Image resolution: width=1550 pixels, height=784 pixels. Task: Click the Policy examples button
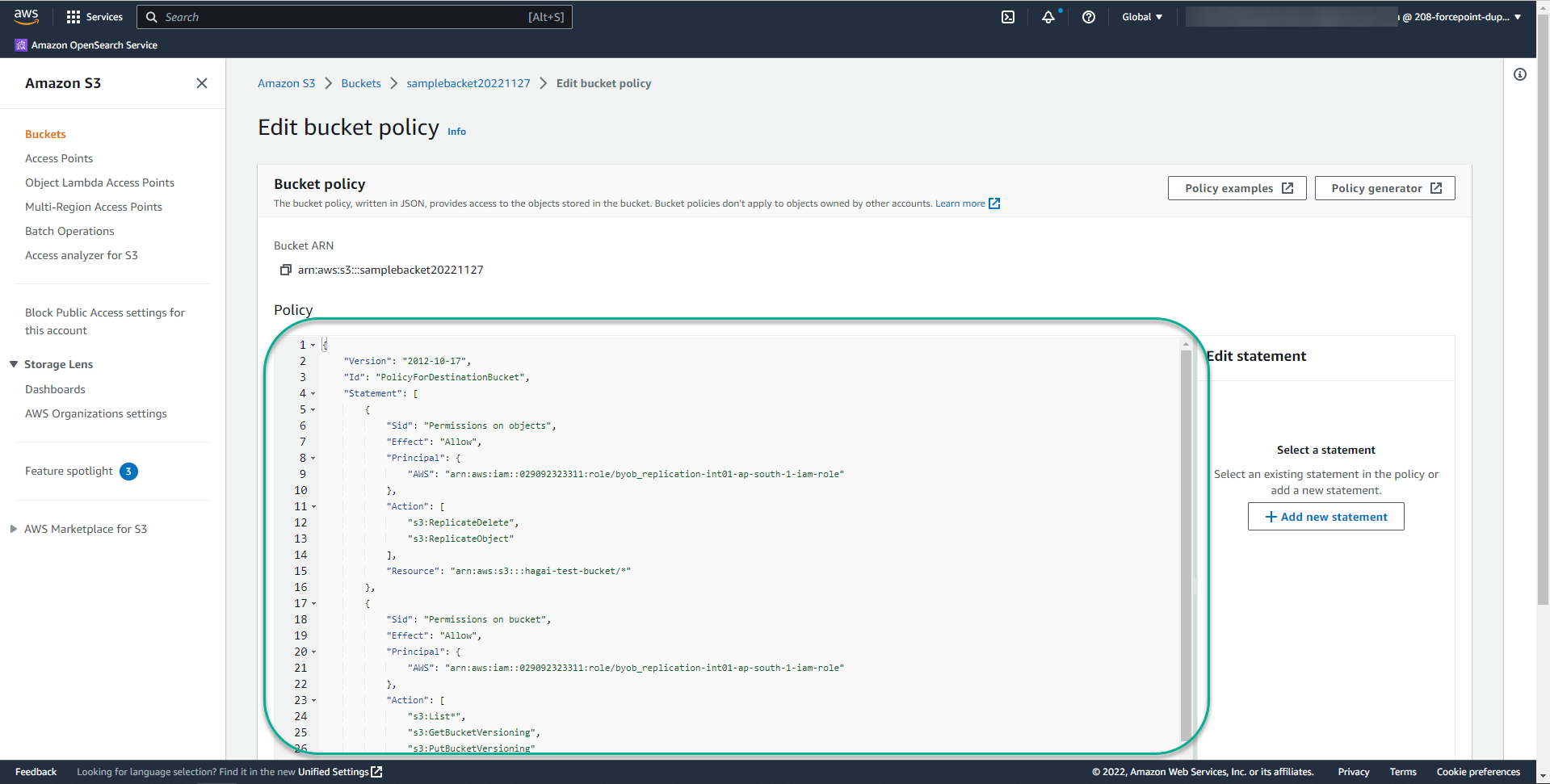pyautogui.click(x=1237, y=187)
